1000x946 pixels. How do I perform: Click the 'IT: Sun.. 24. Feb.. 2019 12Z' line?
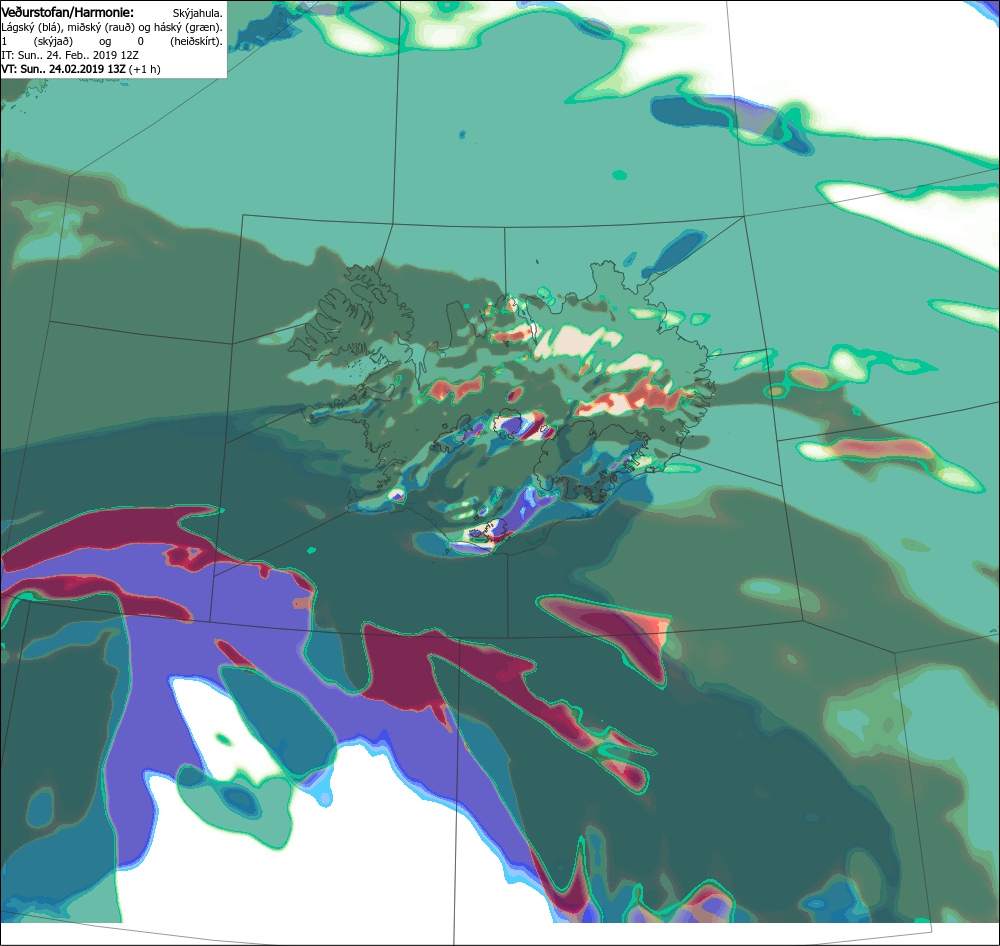pyautogui.click(x=70, y=55)
